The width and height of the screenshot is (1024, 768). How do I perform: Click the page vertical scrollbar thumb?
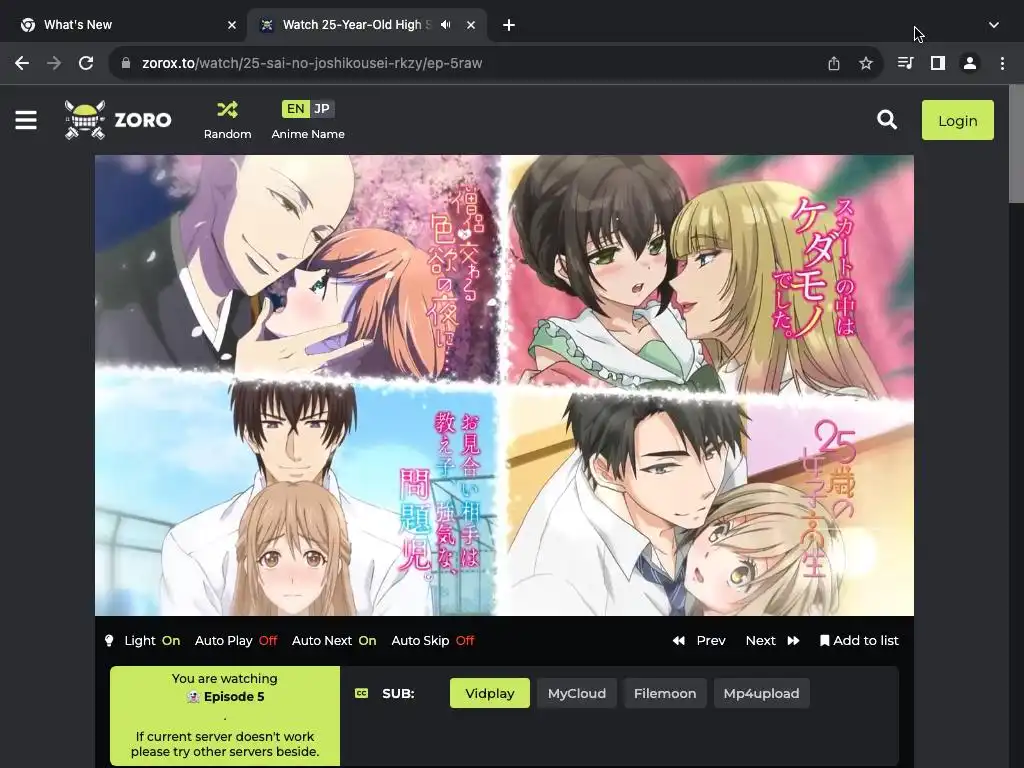(1016, 145)
